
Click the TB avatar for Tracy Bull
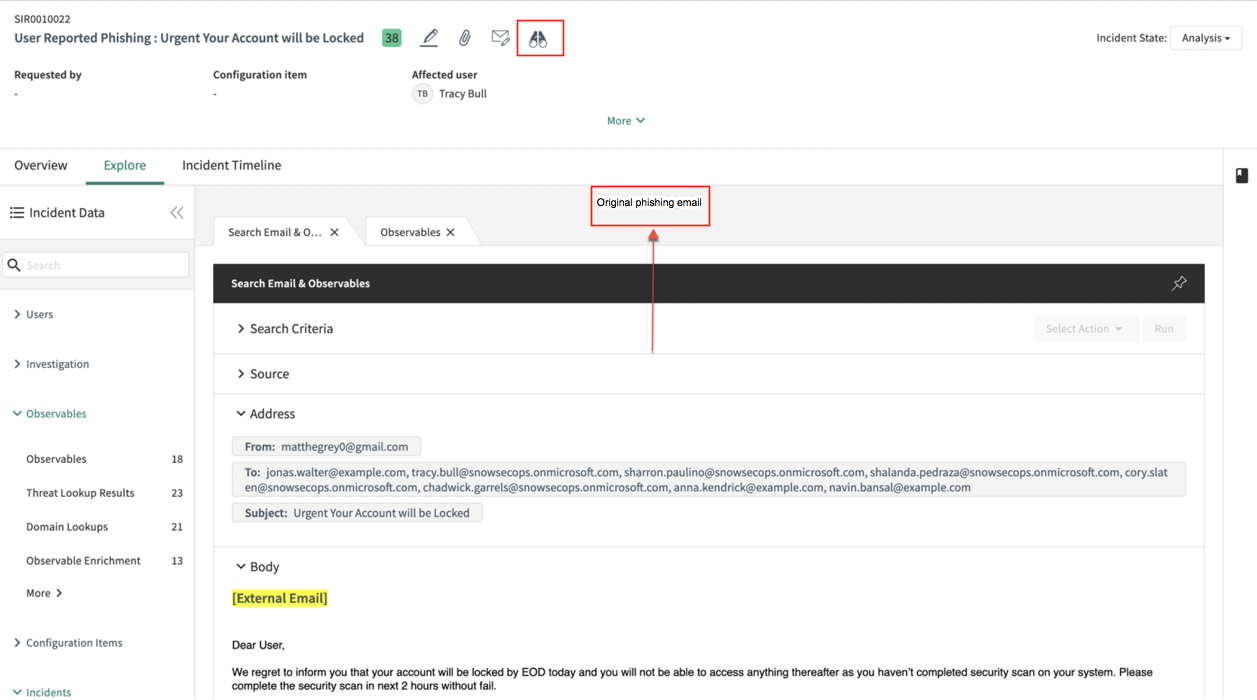(422, 94)
